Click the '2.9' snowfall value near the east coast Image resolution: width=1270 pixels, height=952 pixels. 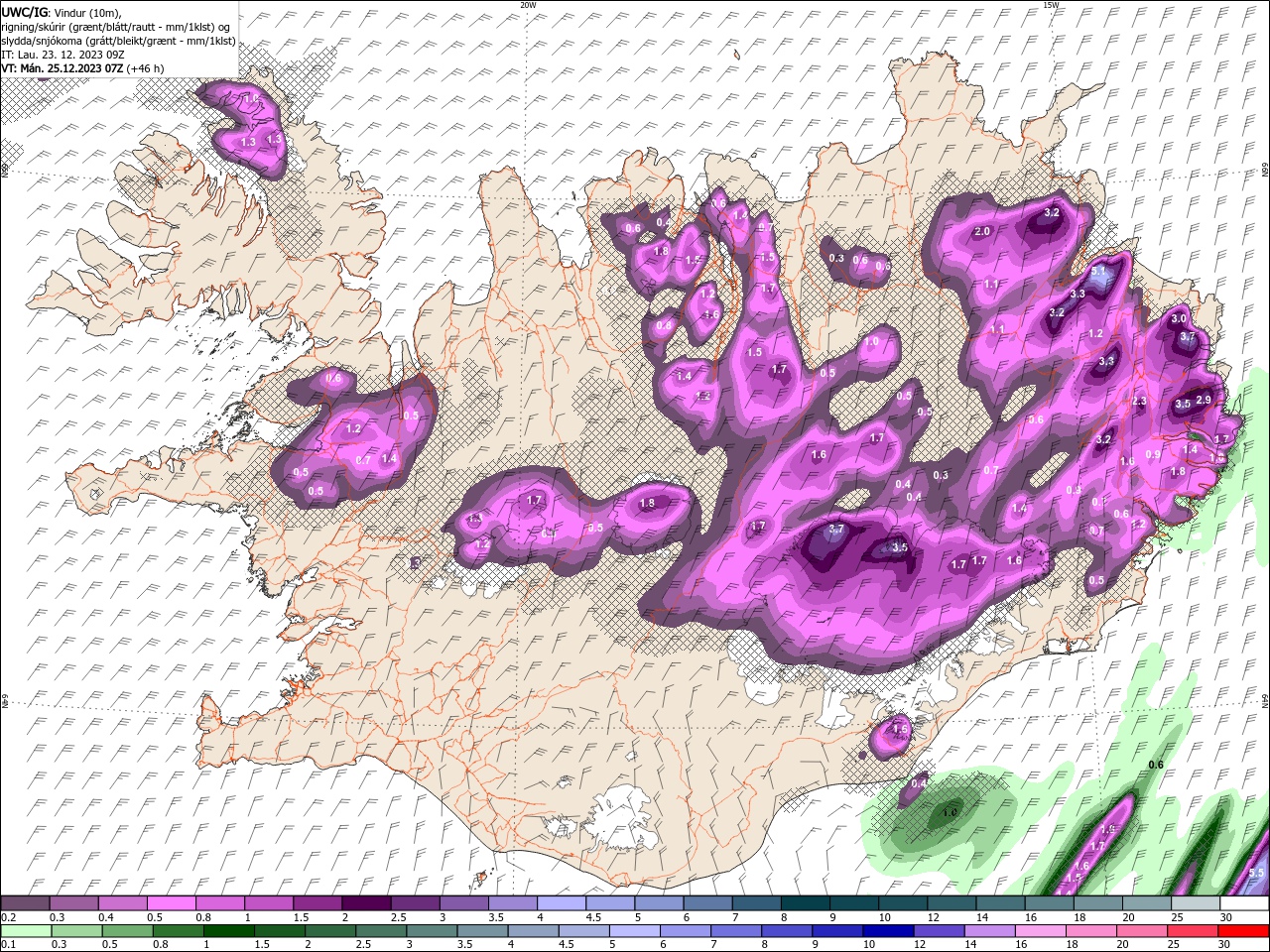click(x=1204, y=400)
